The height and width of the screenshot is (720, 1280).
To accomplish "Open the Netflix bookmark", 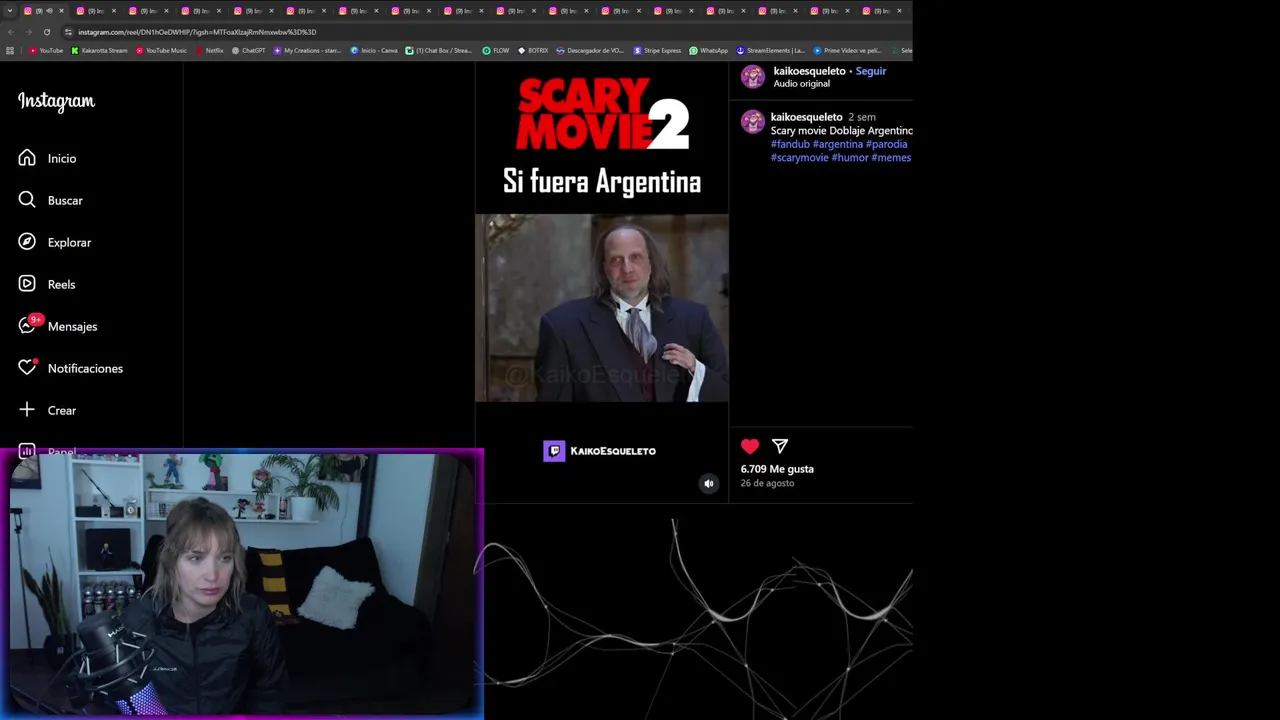I will [x=209, y=50].
